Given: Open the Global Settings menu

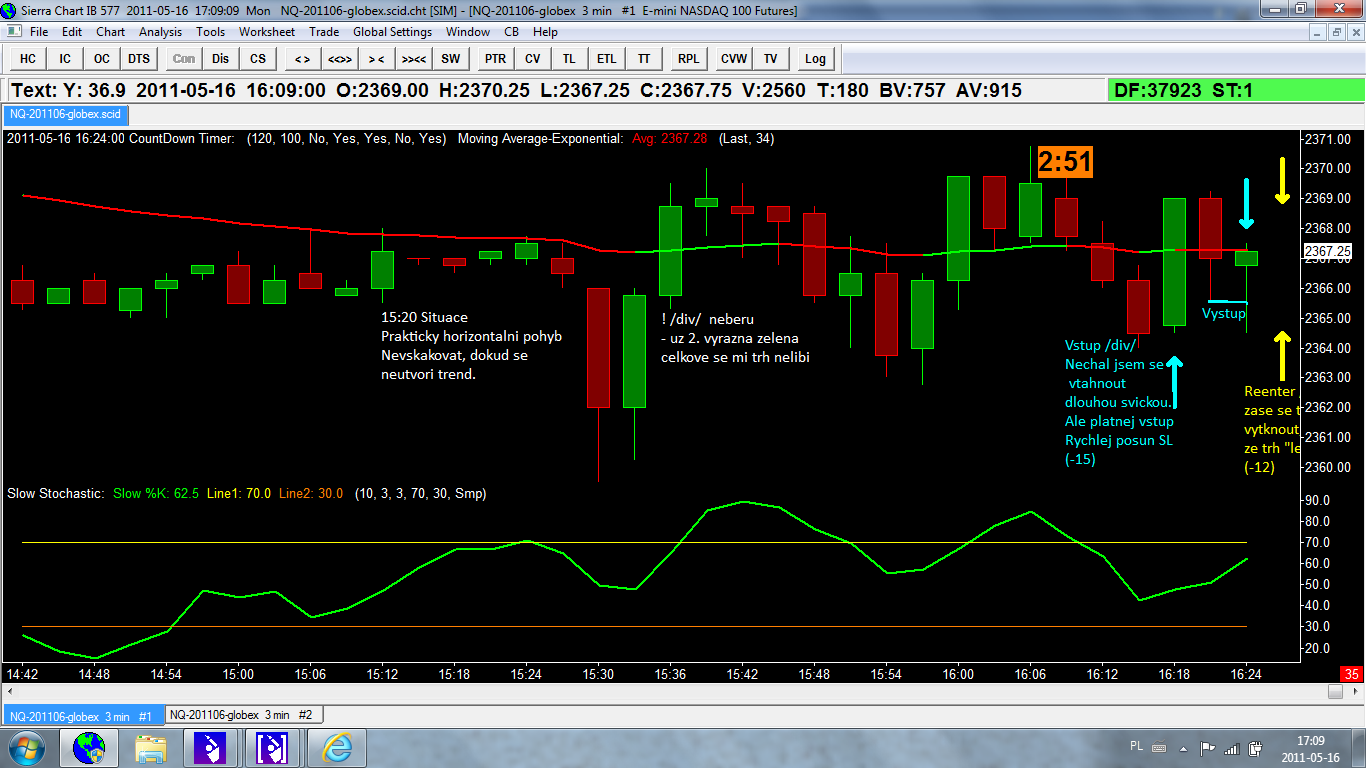Looking at the screenshot, I should (392, 32).
